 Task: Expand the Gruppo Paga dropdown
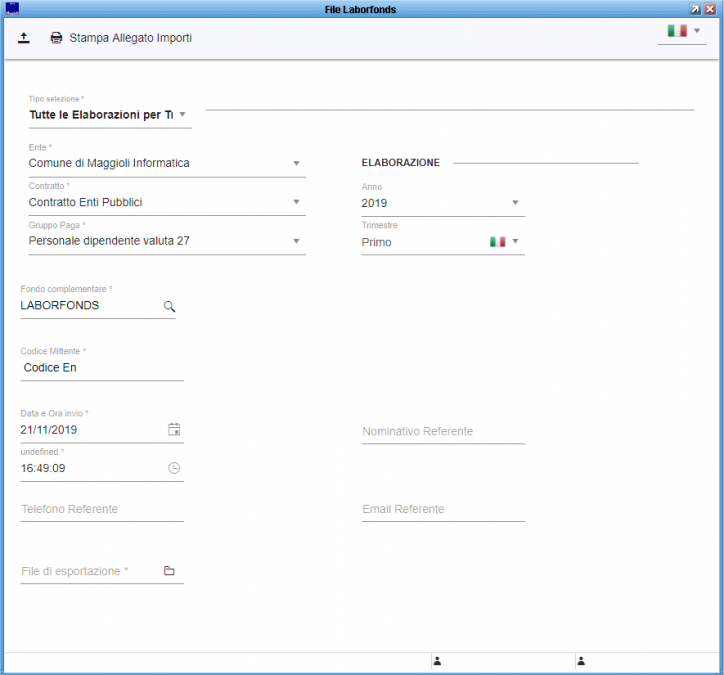pyautogui.click(x=167, y=241)
